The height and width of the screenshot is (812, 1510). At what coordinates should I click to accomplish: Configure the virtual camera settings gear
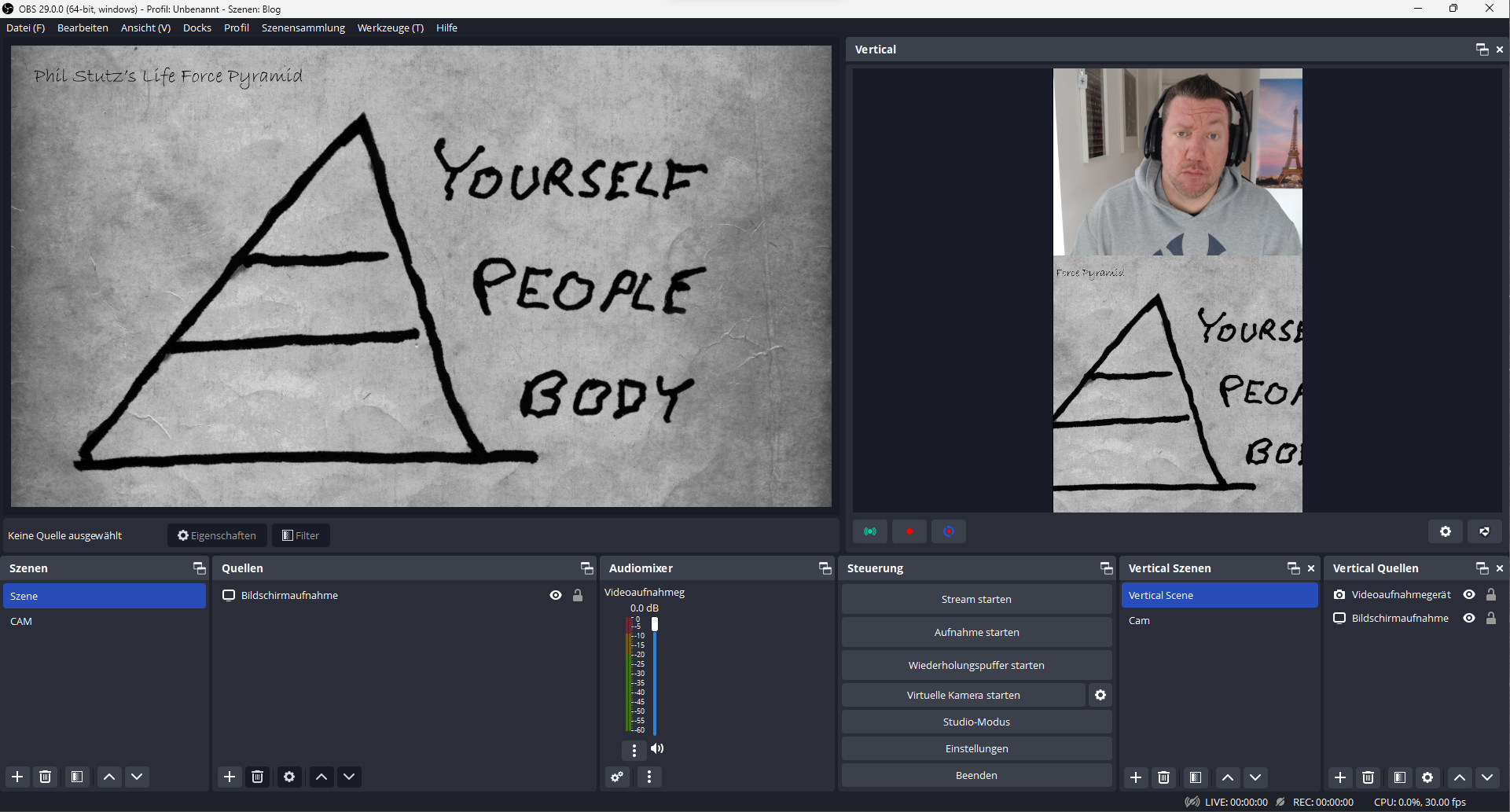(1100, 695)
